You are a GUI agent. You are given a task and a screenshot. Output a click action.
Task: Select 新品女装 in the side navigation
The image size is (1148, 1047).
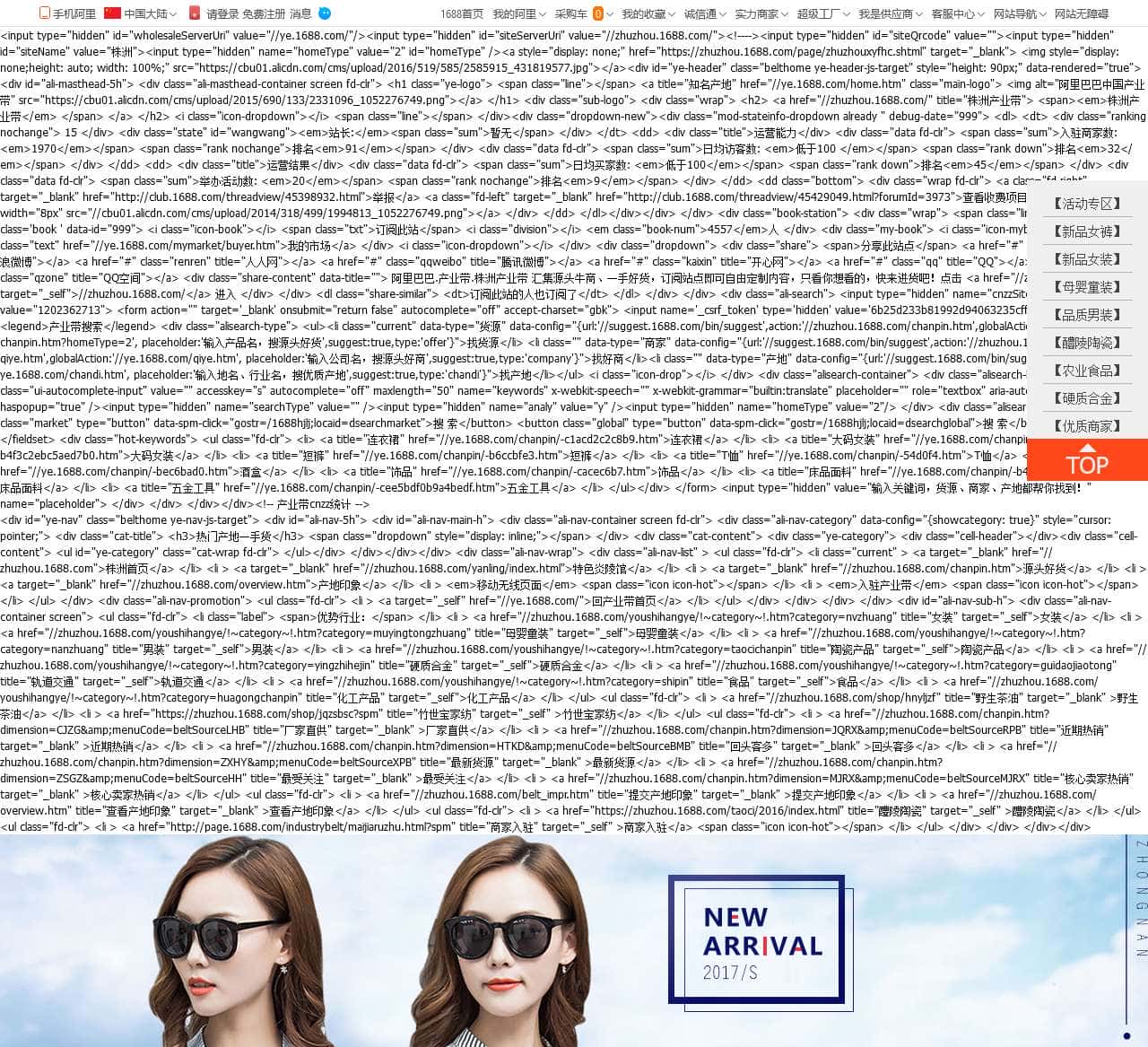click(x=1087, y=259)
